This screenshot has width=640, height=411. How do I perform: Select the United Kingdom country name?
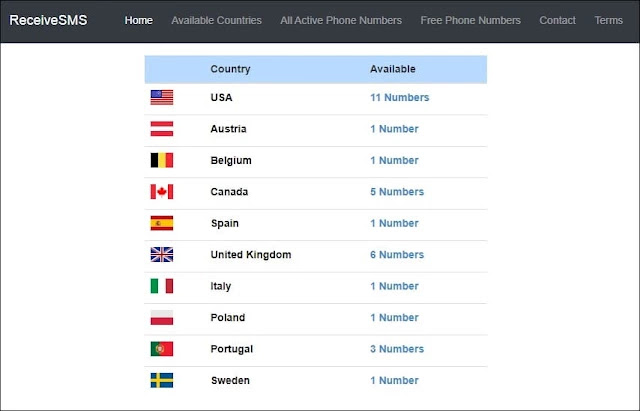point(251,255)
